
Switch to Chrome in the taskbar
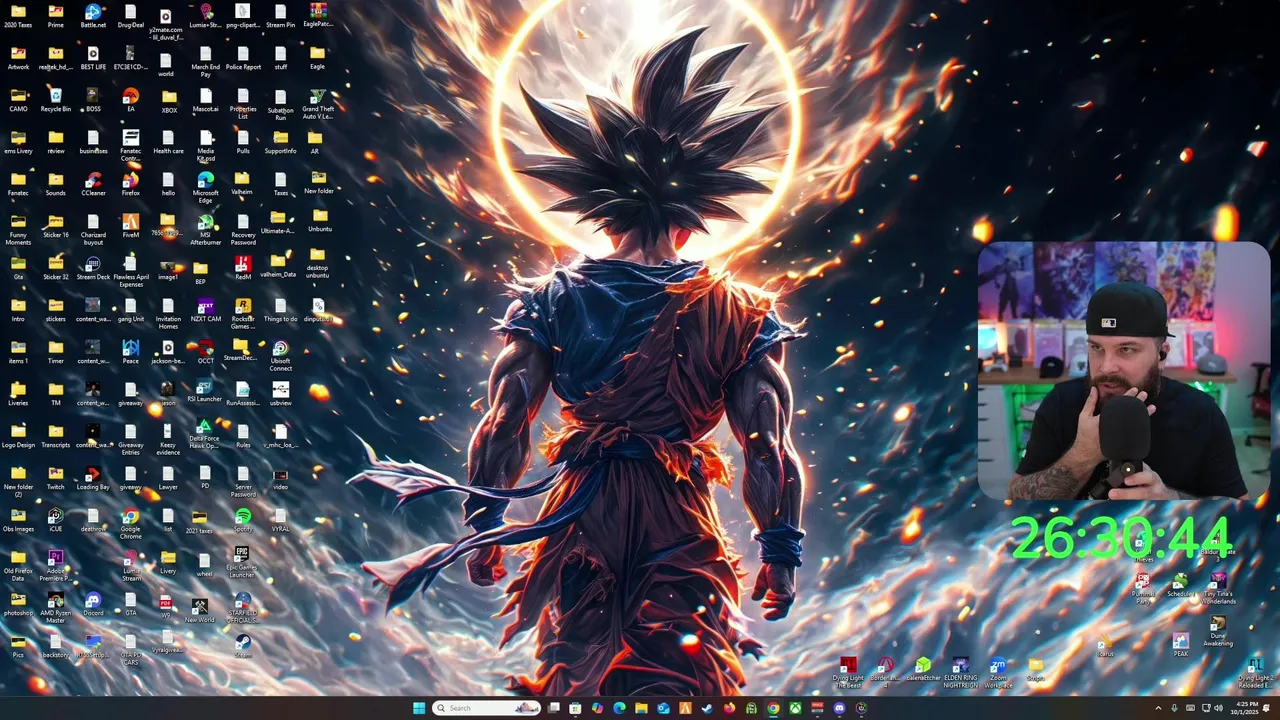(773, 708)
